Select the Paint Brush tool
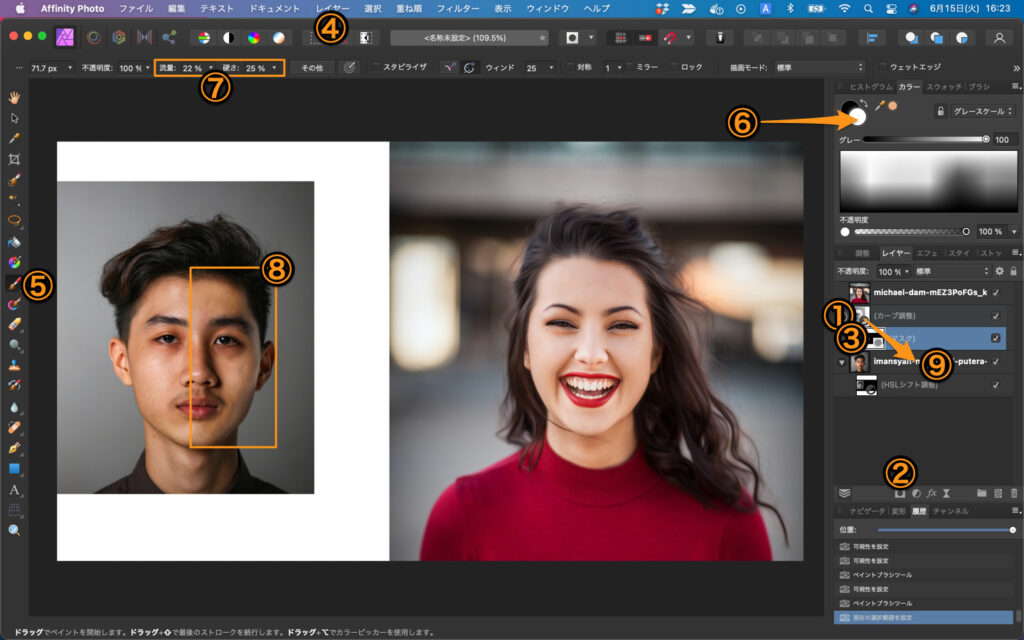This screenshot has width=1024, height=640. pos(14,283)
